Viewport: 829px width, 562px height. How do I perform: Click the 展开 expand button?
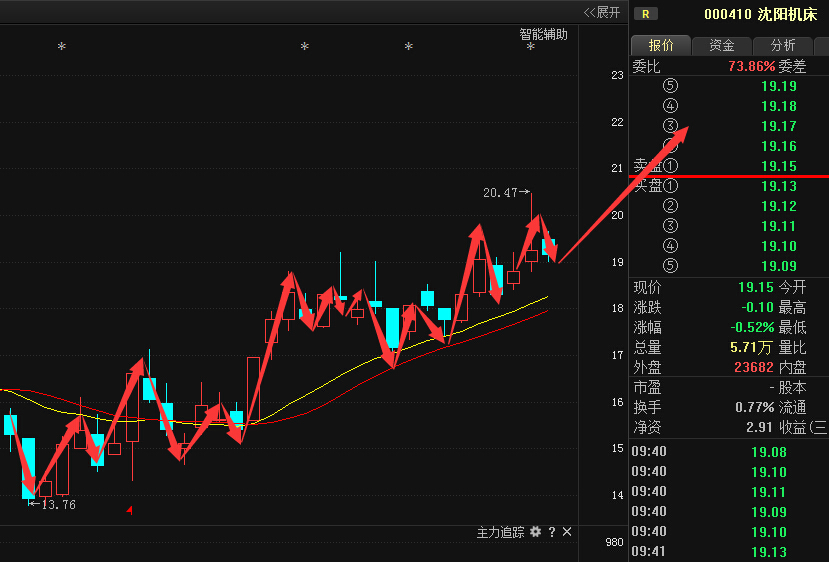(602, 12)
